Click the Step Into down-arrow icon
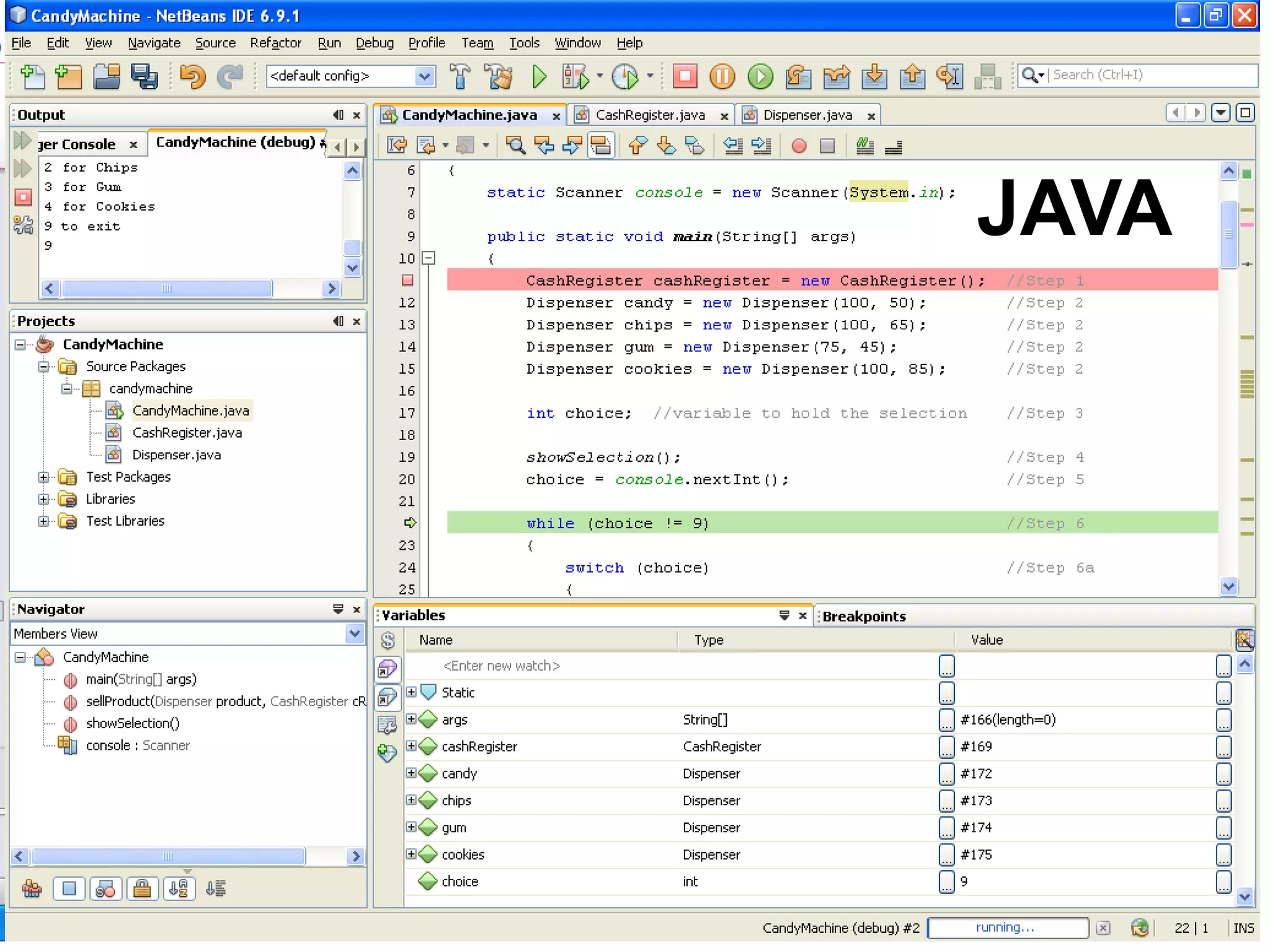Screen dimensions: 1270x952 (874, 76)
